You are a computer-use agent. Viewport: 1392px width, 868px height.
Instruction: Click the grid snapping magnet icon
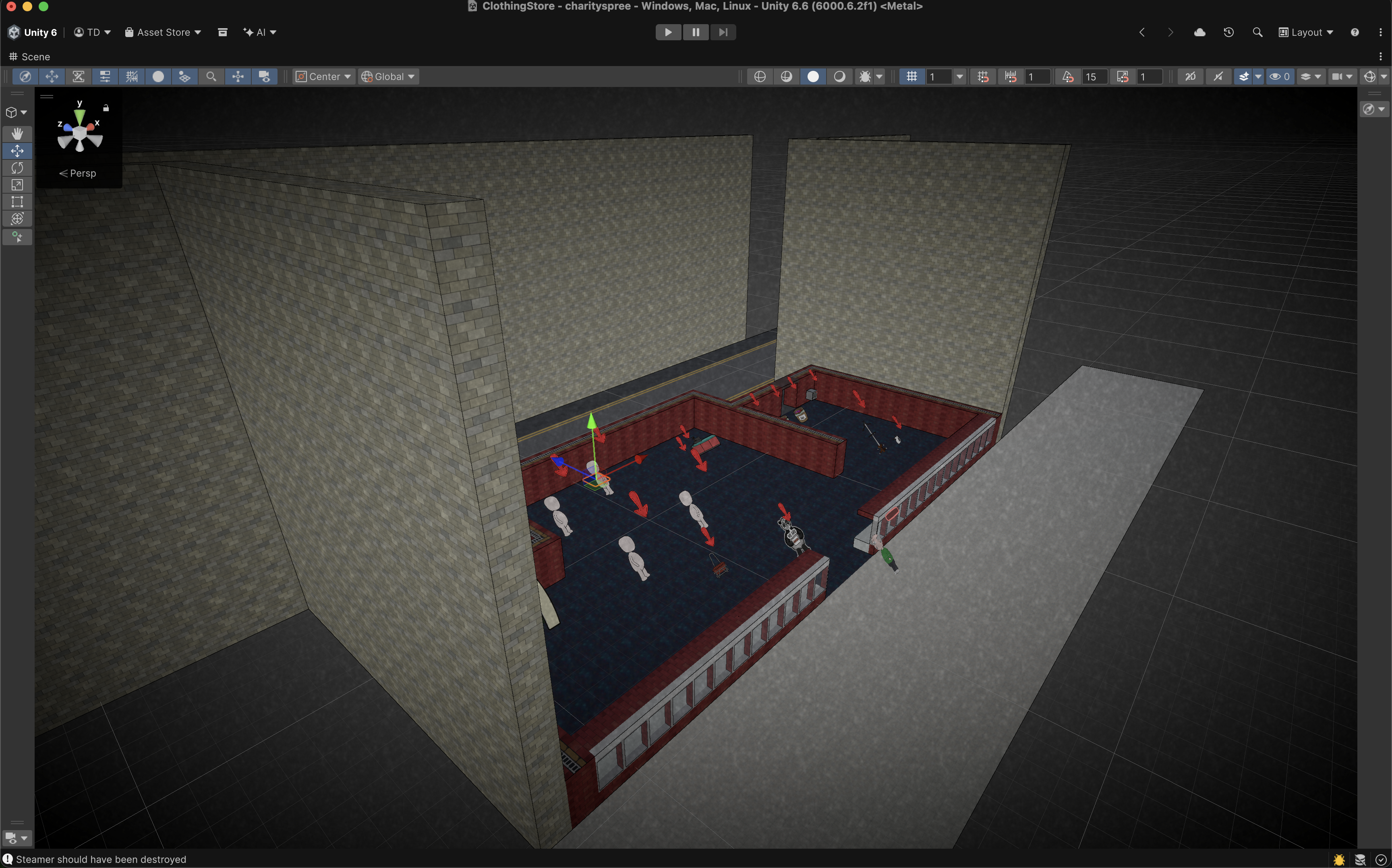coord(982,76)
